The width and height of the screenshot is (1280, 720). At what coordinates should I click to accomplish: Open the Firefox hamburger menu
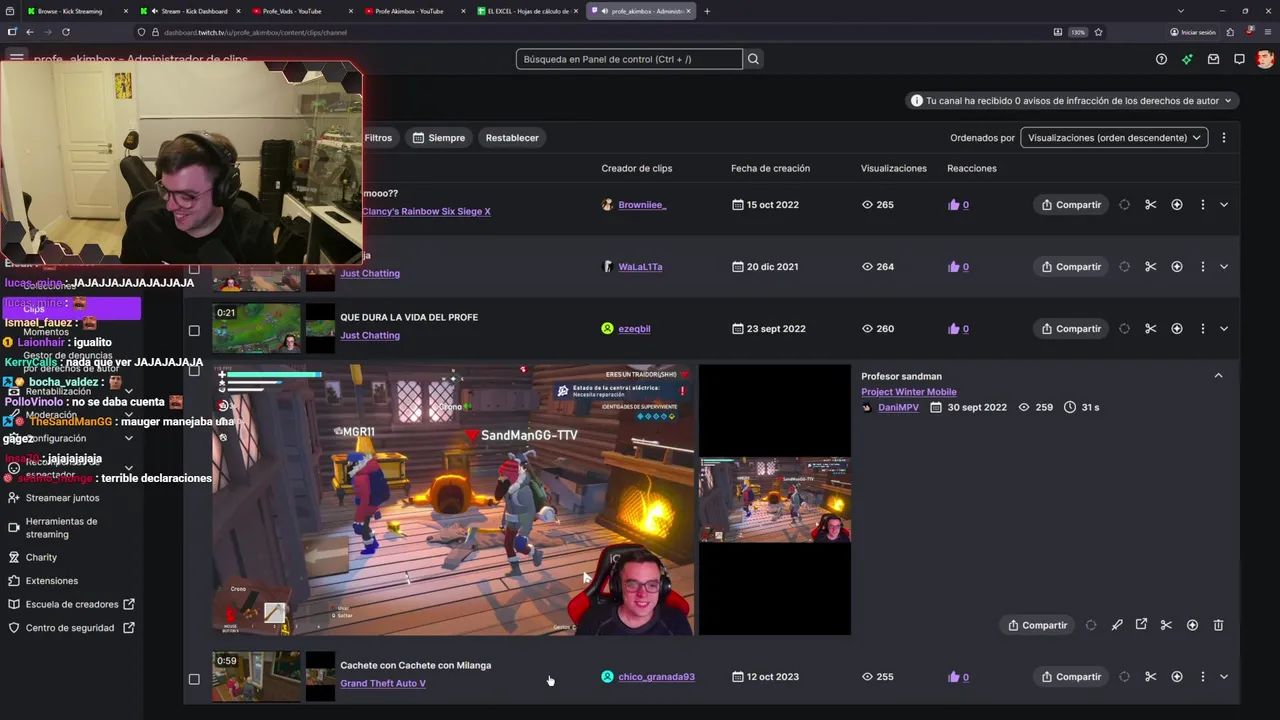coord(1267,32)
